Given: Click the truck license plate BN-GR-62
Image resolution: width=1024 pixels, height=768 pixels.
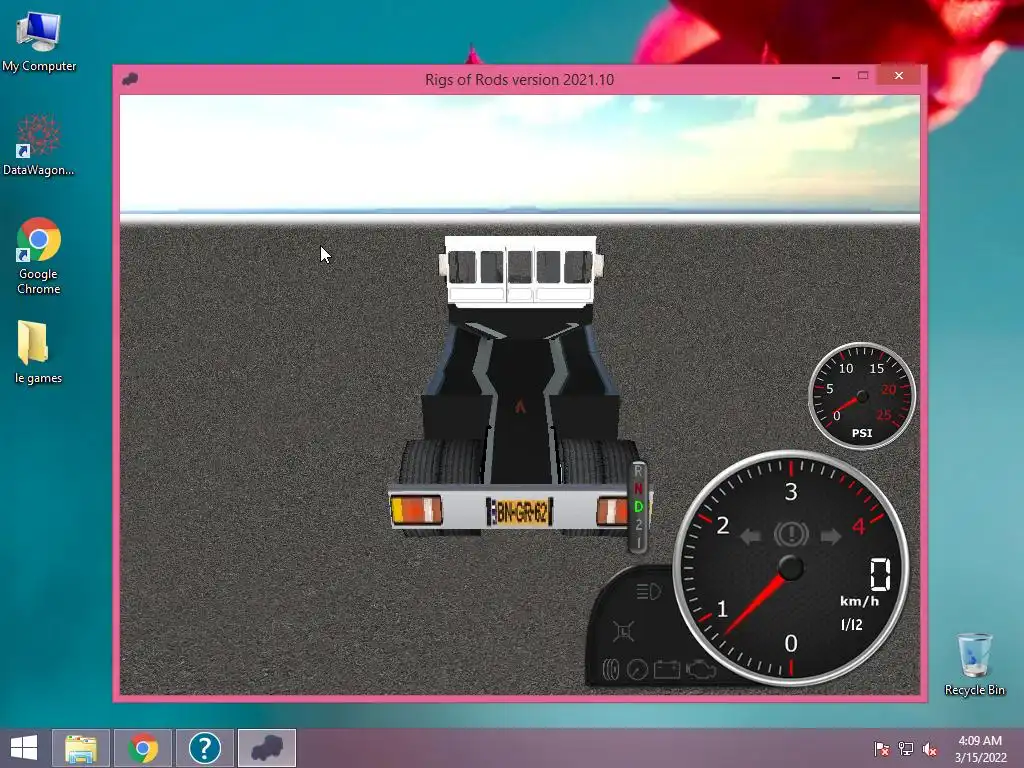Looking at the screenshot, I should tap(520, 511).
